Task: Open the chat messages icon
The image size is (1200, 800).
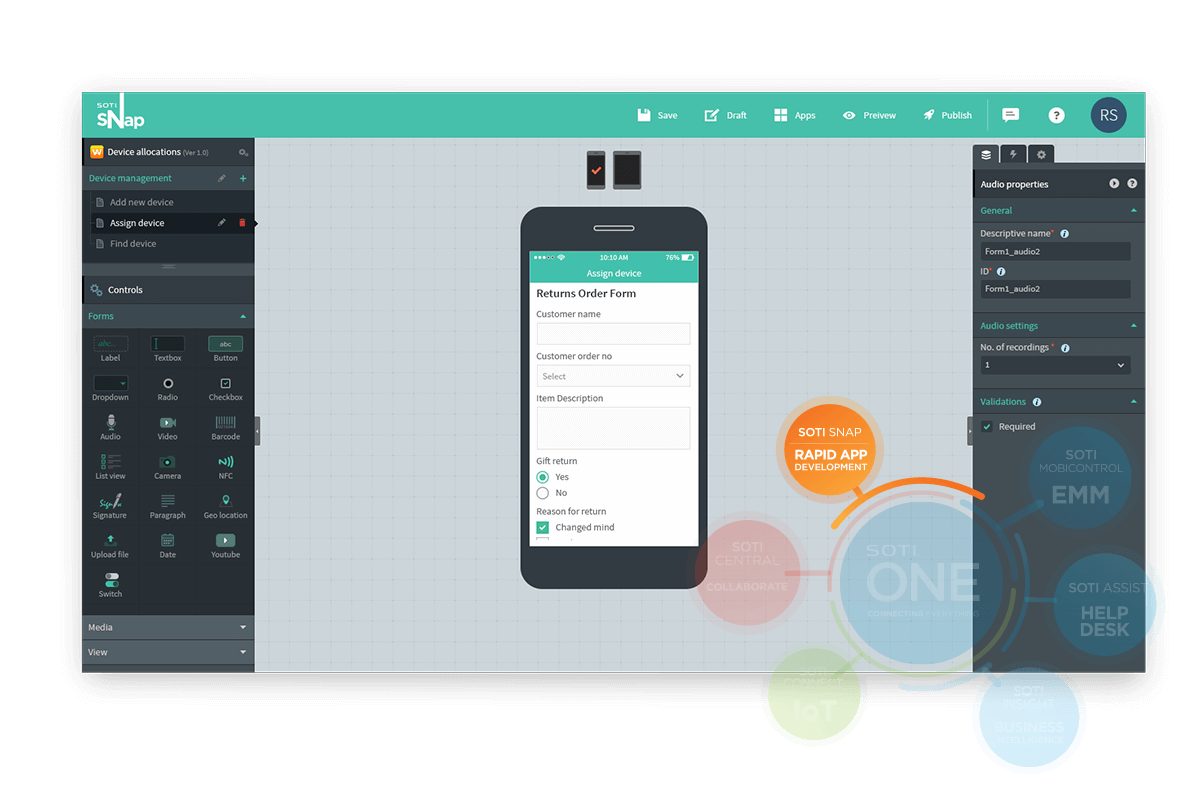Action: click(1011, 115)
